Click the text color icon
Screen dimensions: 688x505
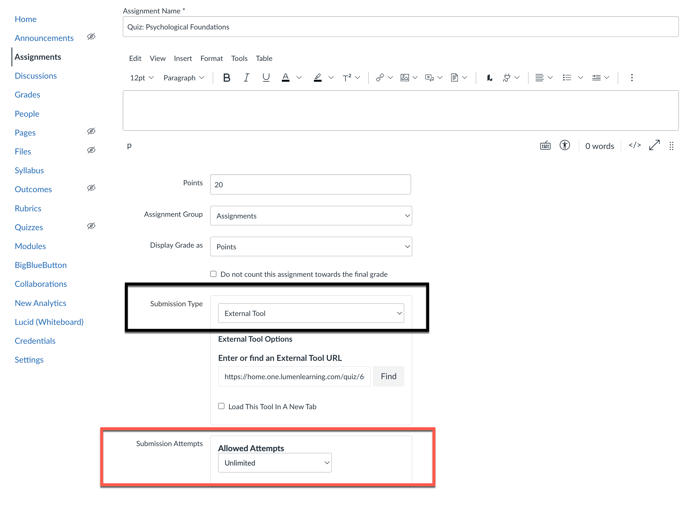click(x=286, y=78)
